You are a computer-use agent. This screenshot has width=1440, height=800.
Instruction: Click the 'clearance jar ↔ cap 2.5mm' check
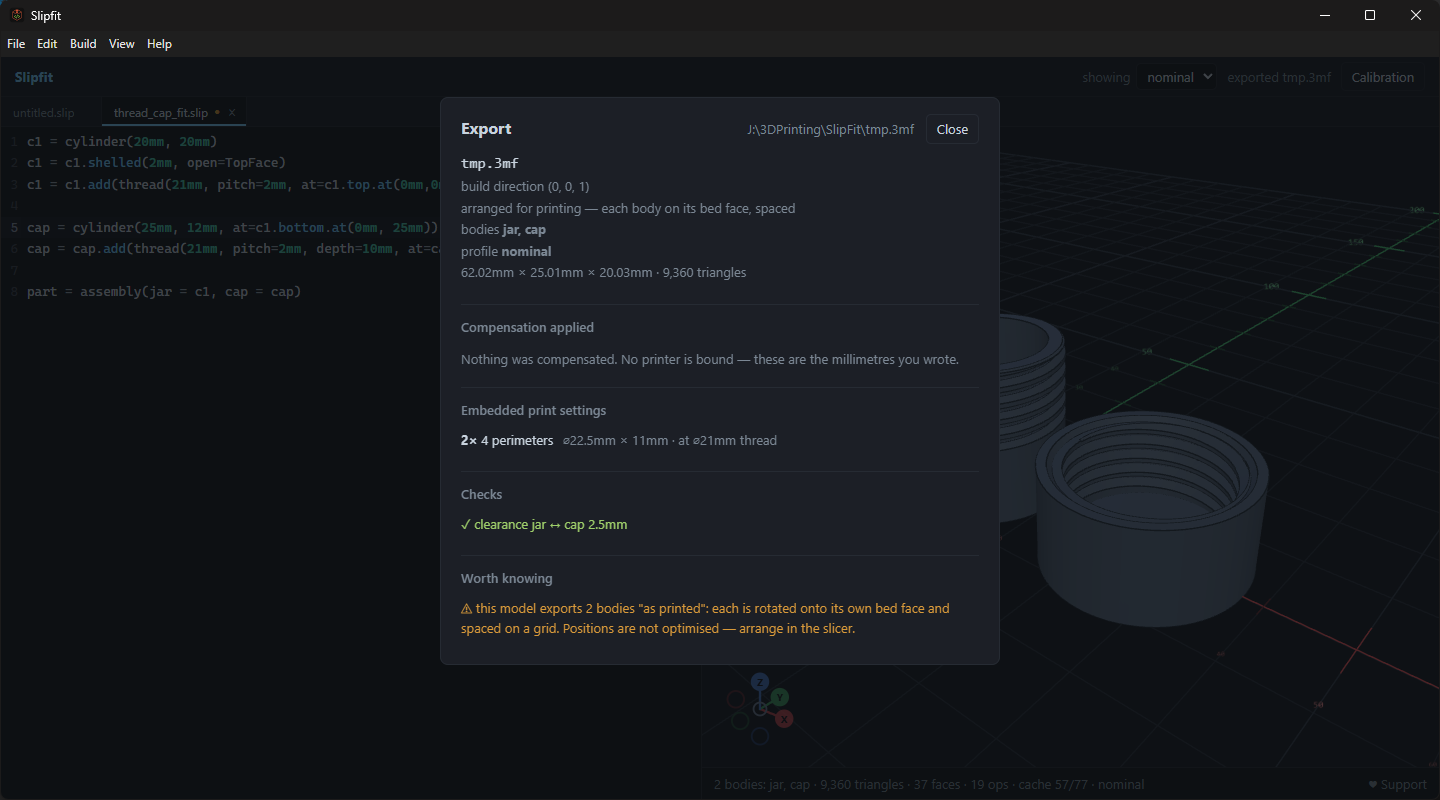click(x=544, y=524)
